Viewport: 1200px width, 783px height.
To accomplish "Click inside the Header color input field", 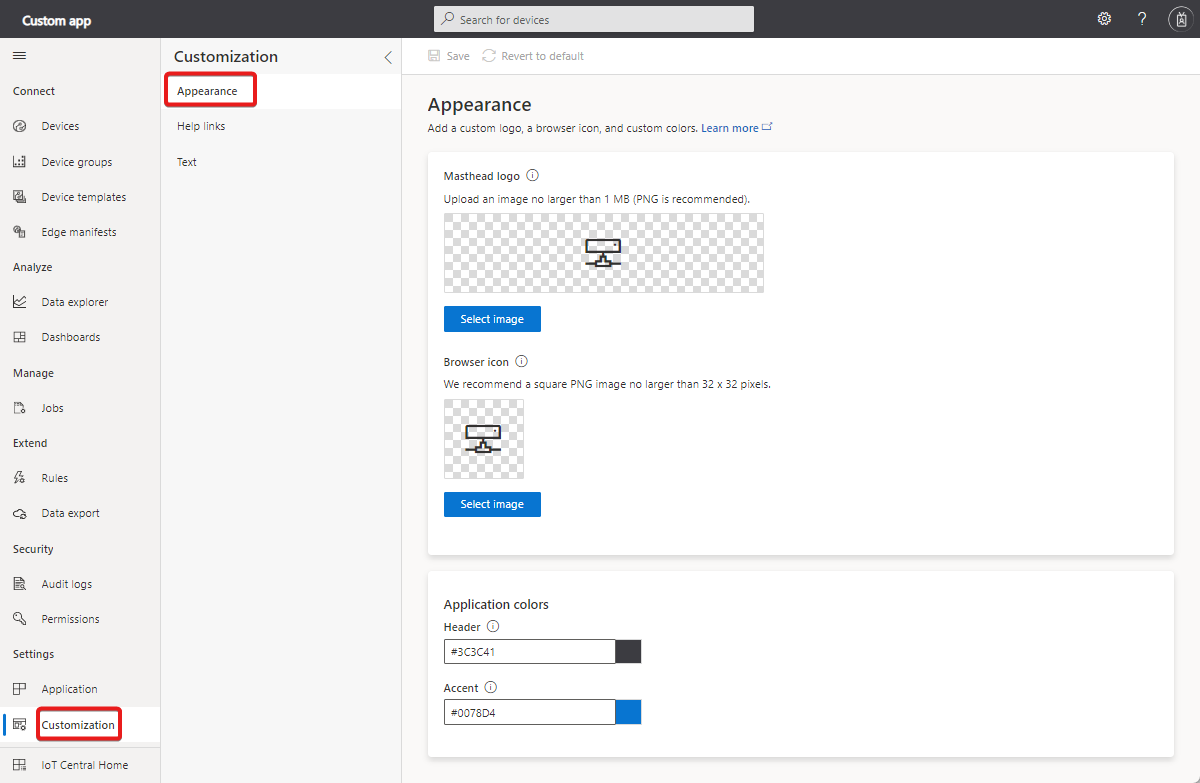I will point(529,651).
